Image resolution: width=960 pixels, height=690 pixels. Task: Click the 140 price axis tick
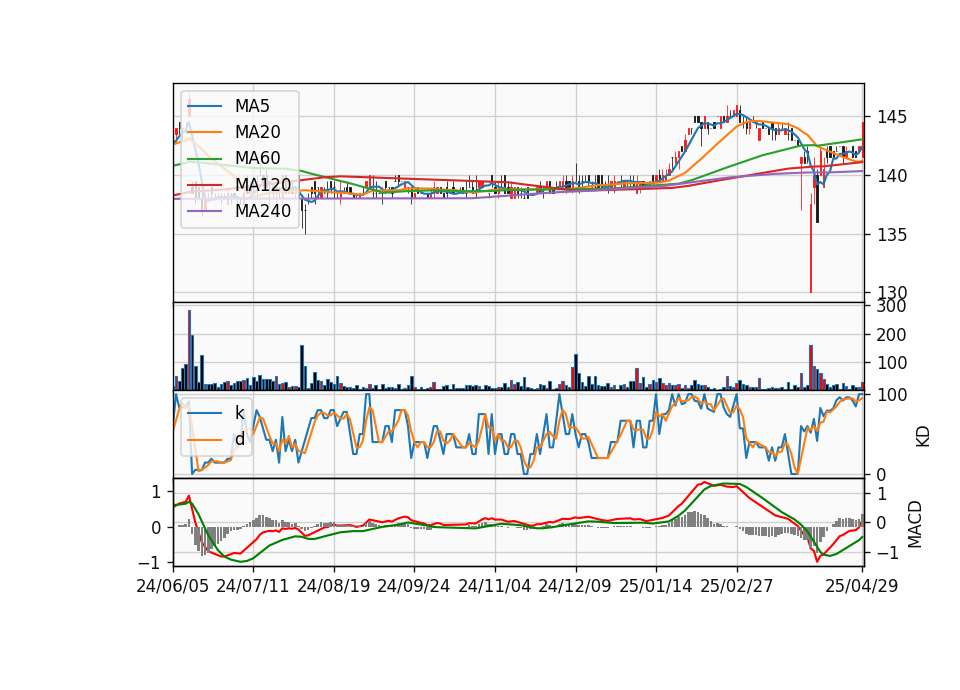pos(892,176)
